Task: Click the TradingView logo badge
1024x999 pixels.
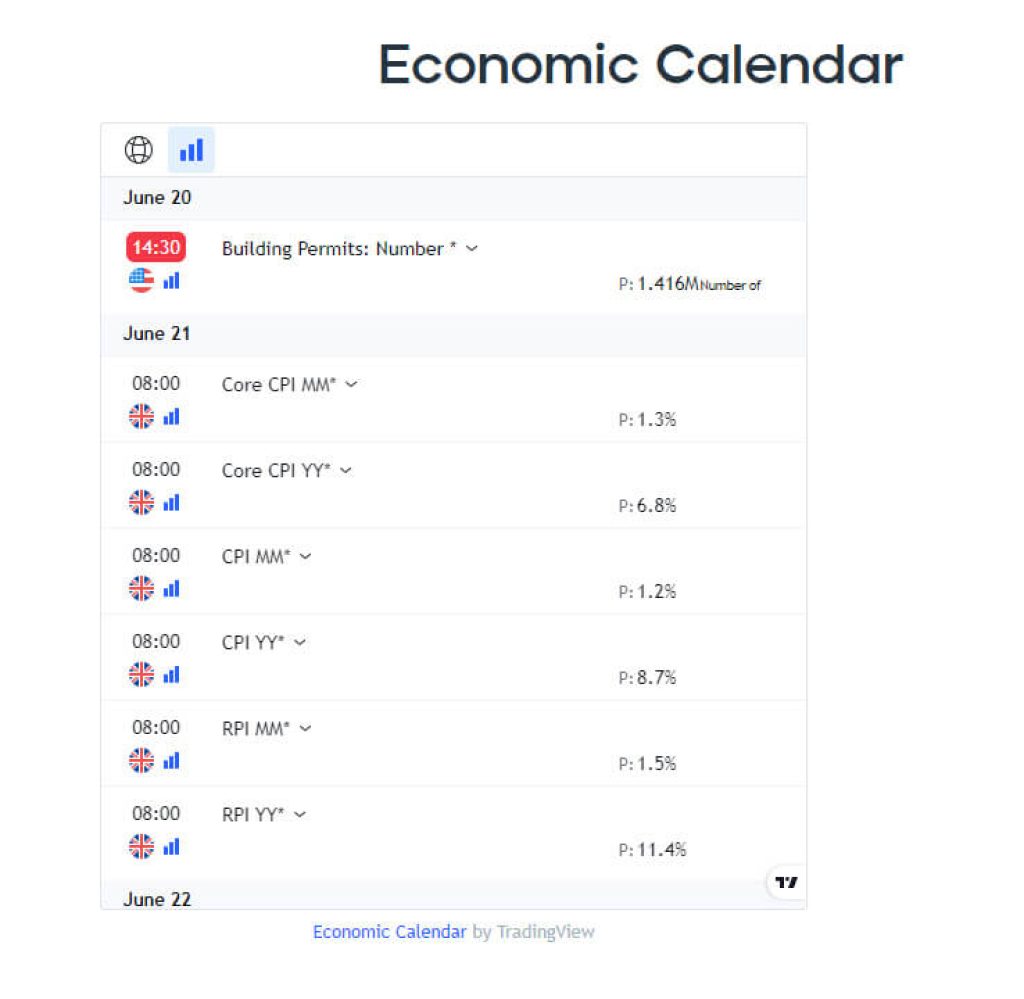Action: (x=787, y=882)
